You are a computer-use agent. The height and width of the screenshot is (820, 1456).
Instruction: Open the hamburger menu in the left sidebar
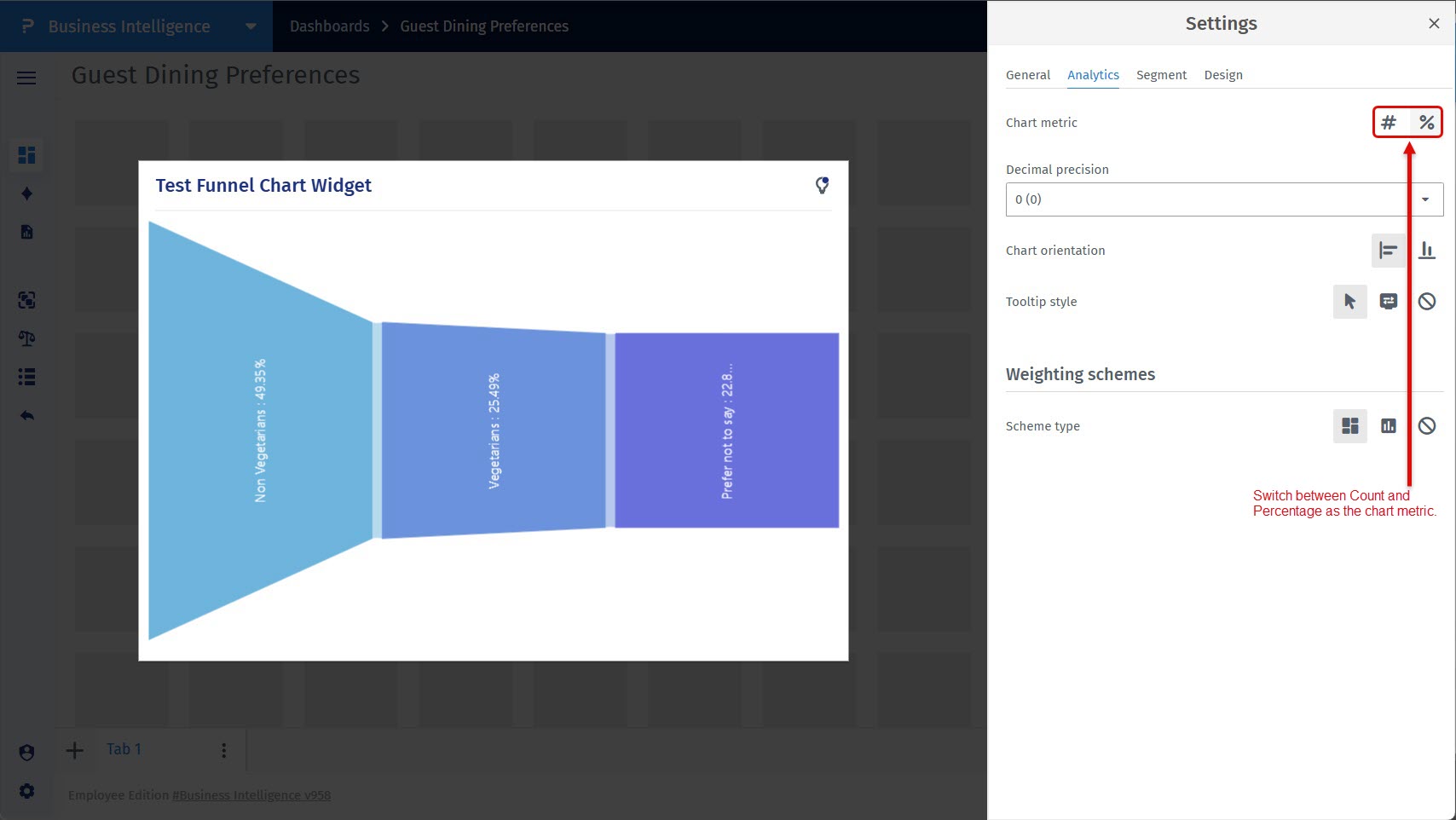[26, 78]
